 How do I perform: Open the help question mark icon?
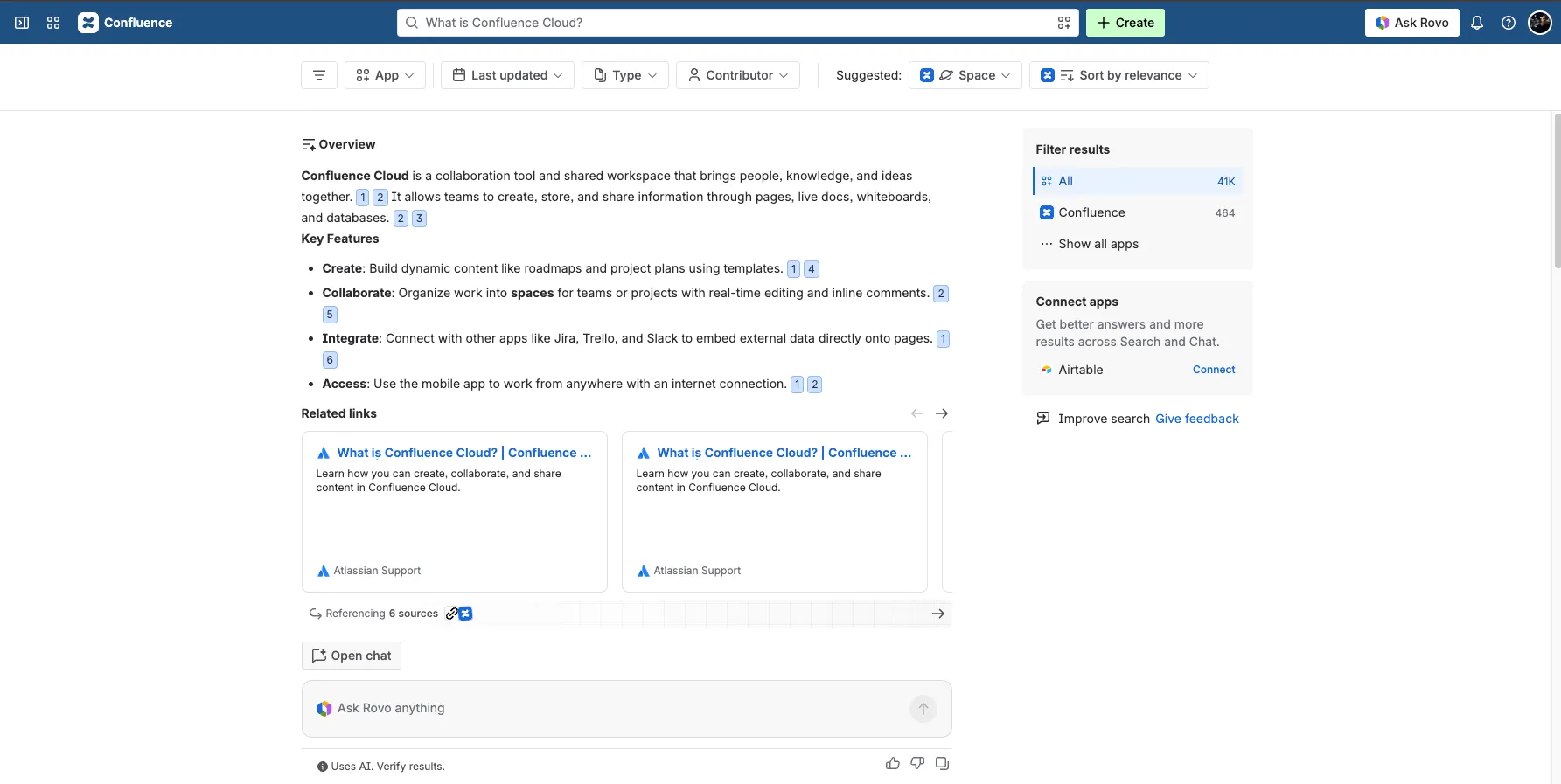[x=1509, y=23]
